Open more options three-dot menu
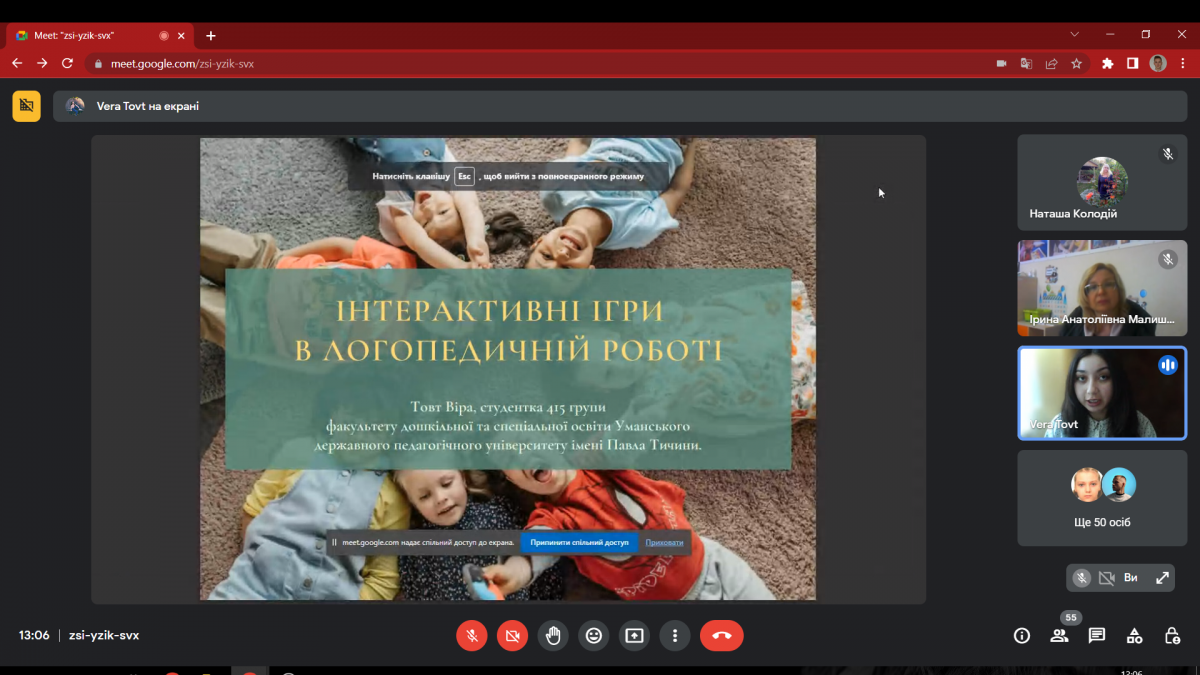The width and height of the screenshot is (1200, 675). pos(675,635)
